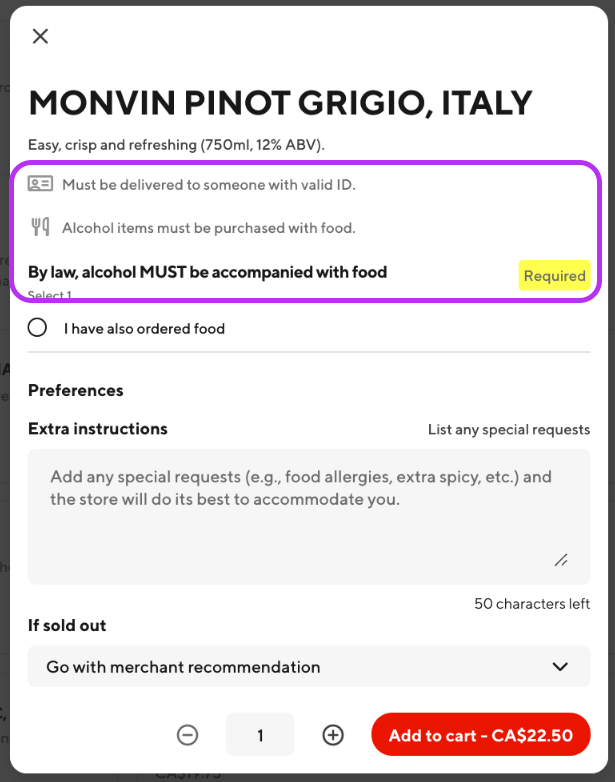Click into the extra instructions text area

309,517
